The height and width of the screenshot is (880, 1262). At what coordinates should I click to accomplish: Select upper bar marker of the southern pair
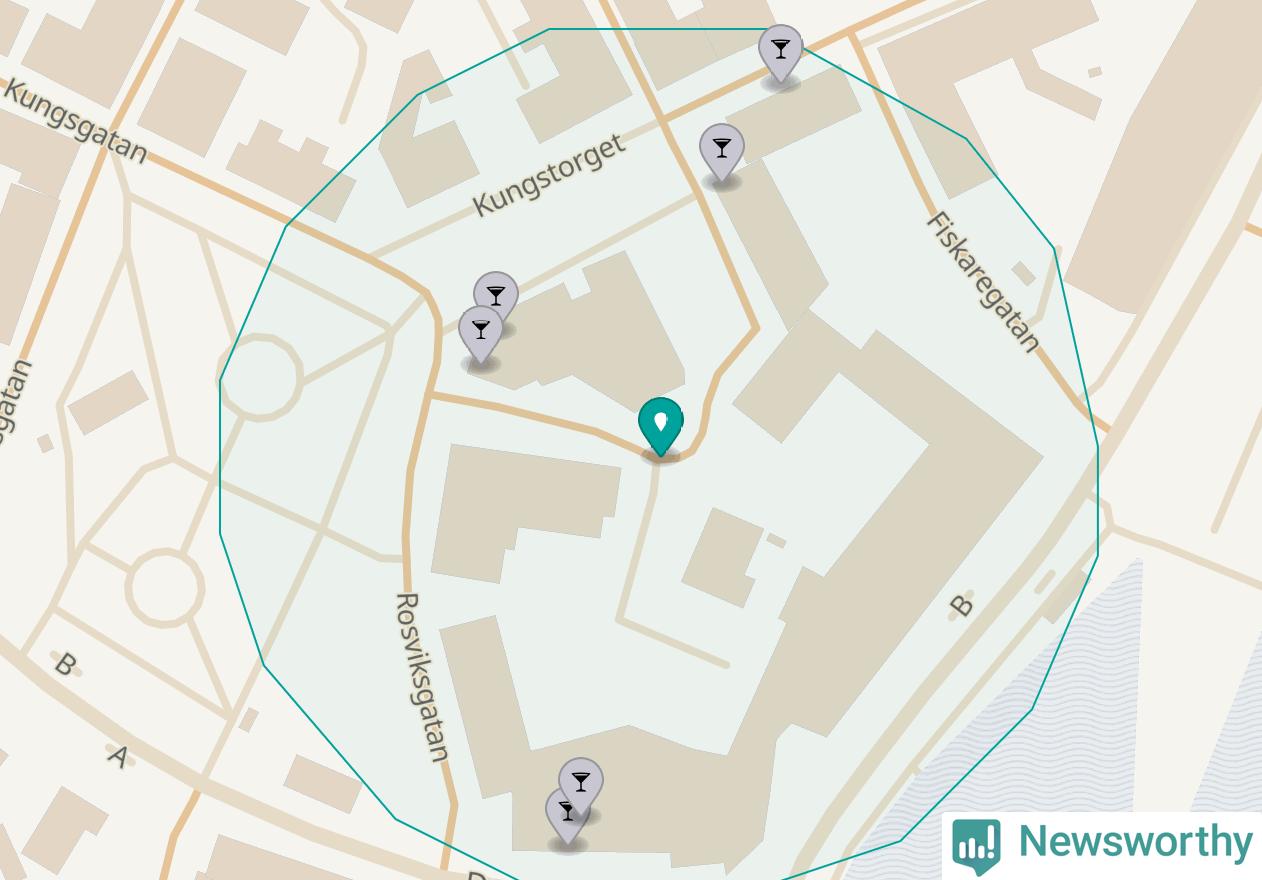[581, 787]
